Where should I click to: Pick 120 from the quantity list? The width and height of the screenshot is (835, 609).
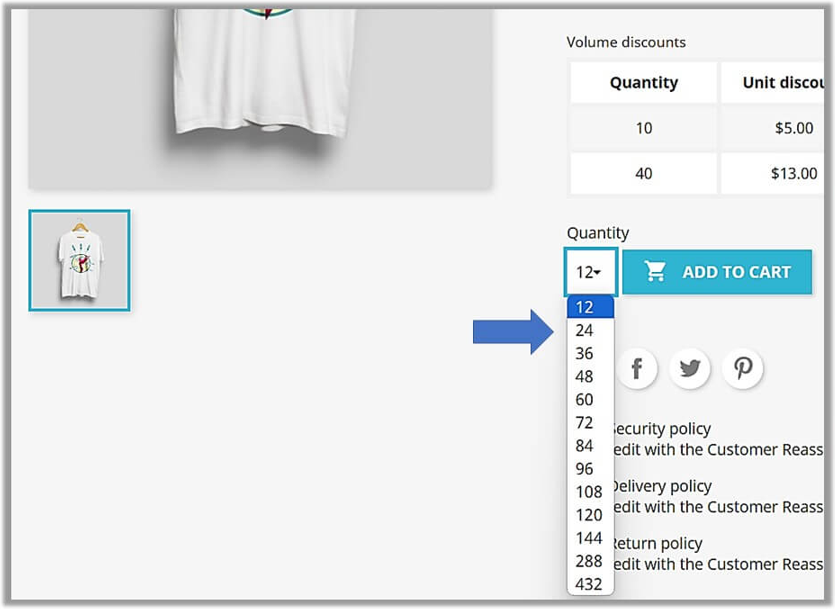pyautogui.click(x=589, y=514)
